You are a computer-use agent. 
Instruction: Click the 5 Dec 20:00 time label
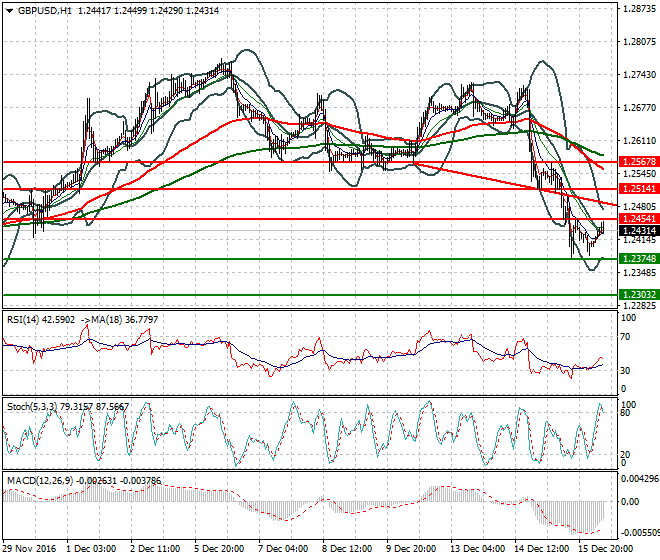click(x=219, y=549)
